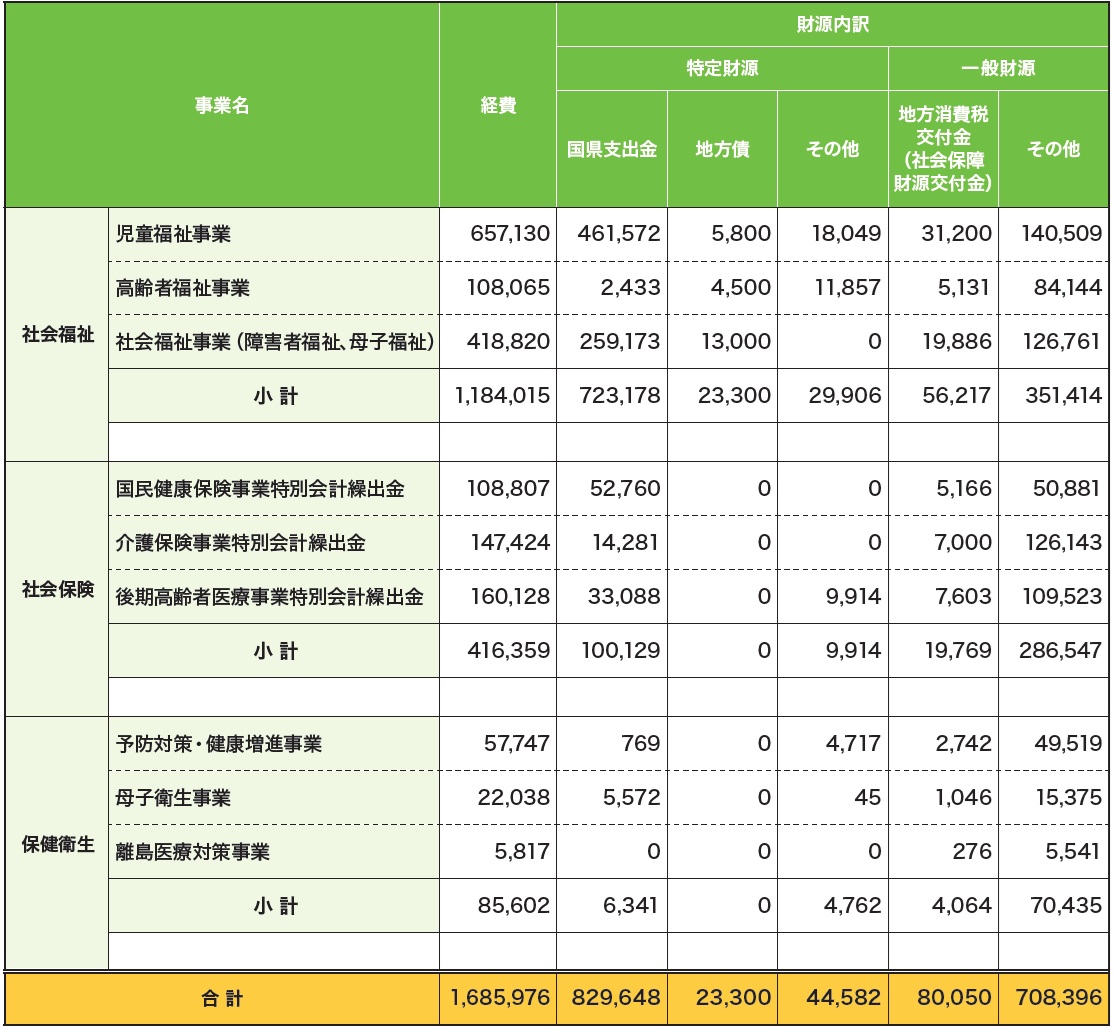
Task: Click the 財源内訳 header cell
Action: coord(832,25)
